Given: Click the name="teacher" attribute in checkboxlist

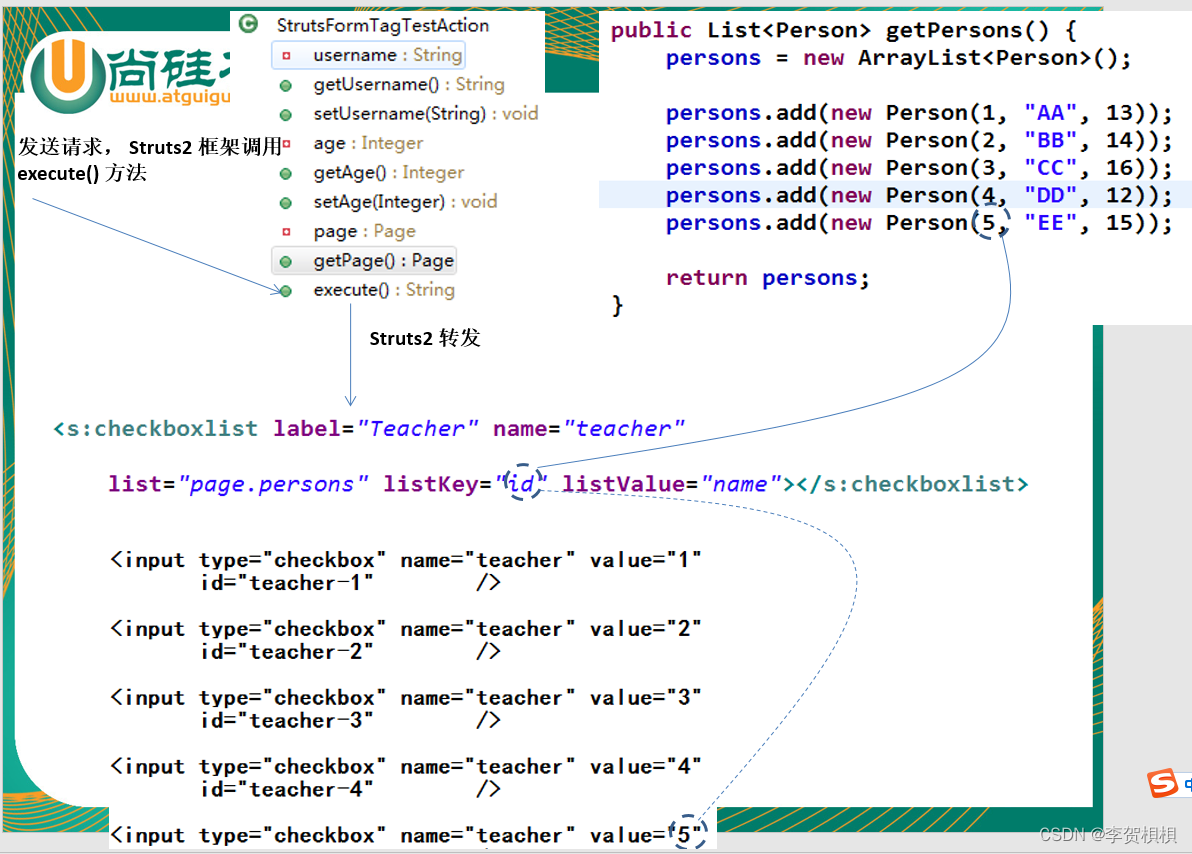Looking at the screenshot, I should pyautogui.click(x=589, y=429).
